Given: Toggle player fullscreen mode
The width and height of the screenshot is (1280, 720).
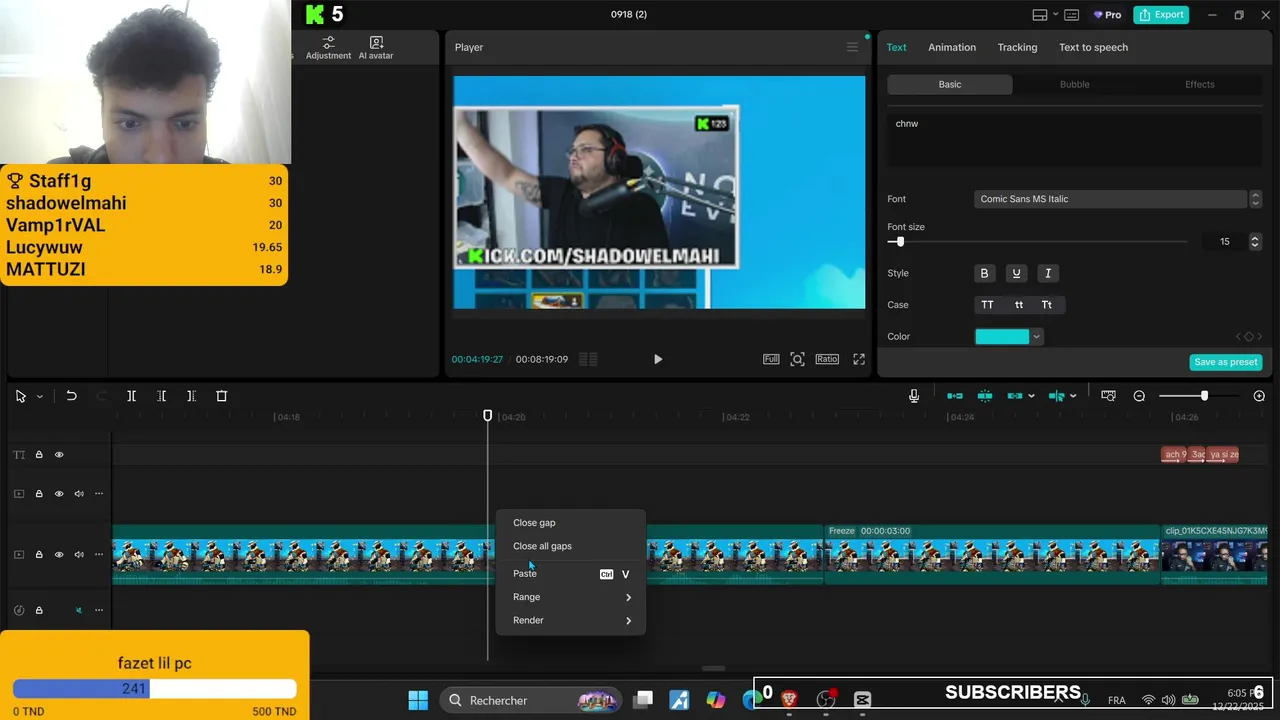Looking at the screenshot, I should 859,359.
